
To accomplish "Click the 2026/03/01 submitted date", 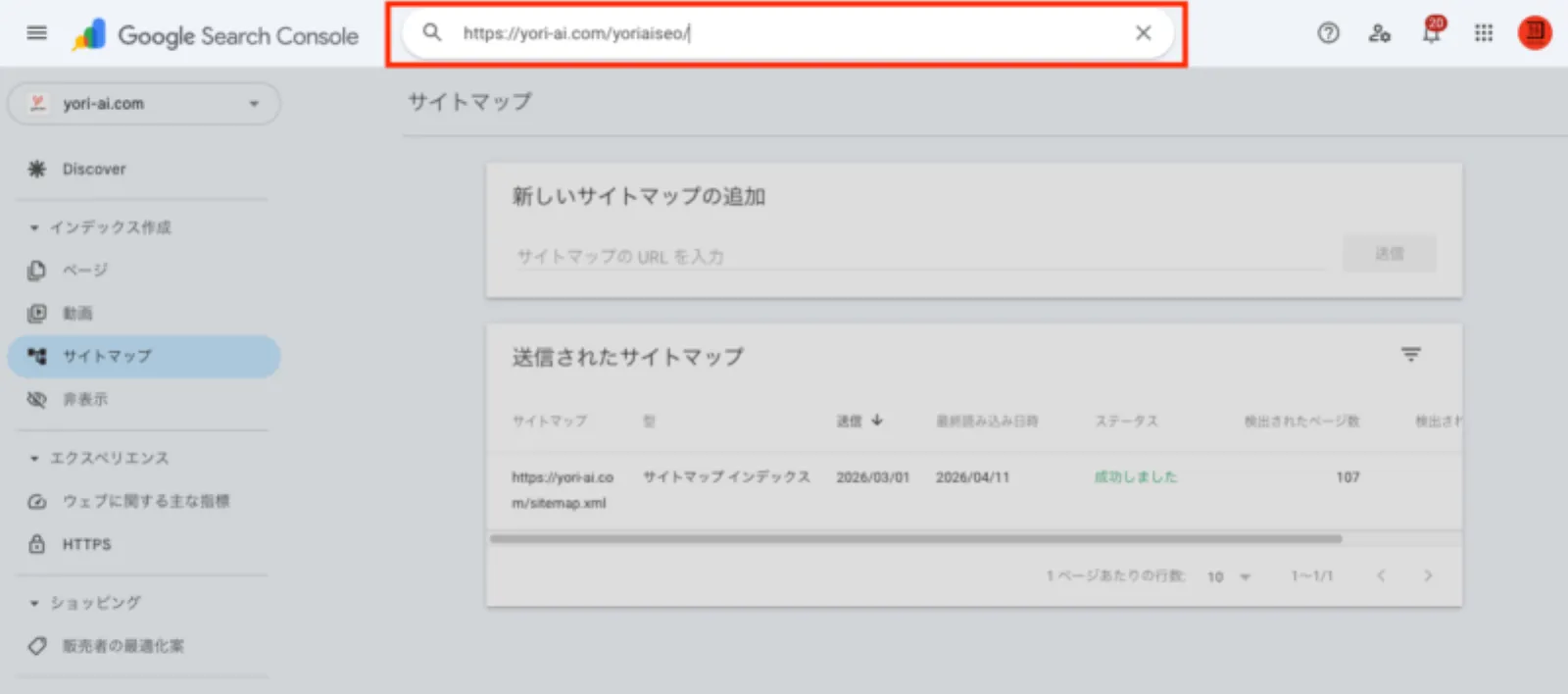I will [872, 477].
